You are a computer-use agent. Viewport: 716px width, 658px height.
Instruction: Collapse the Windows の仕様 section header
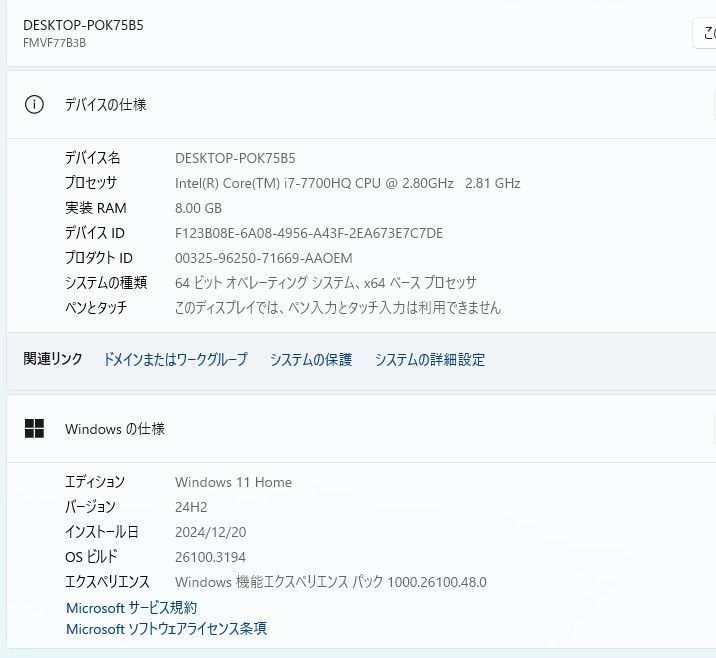tap(361, 429)
